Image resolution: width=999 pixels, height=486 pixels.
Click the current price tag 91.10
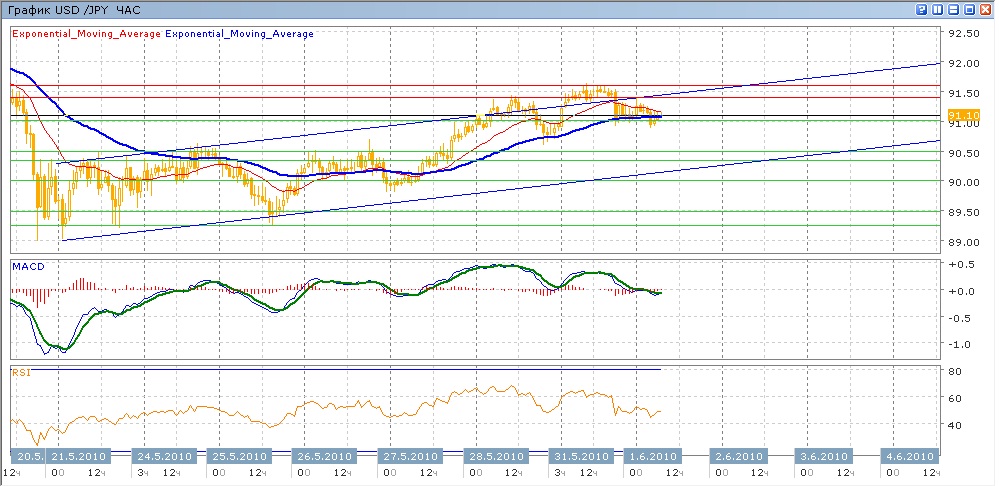click(x=964, y=117)
